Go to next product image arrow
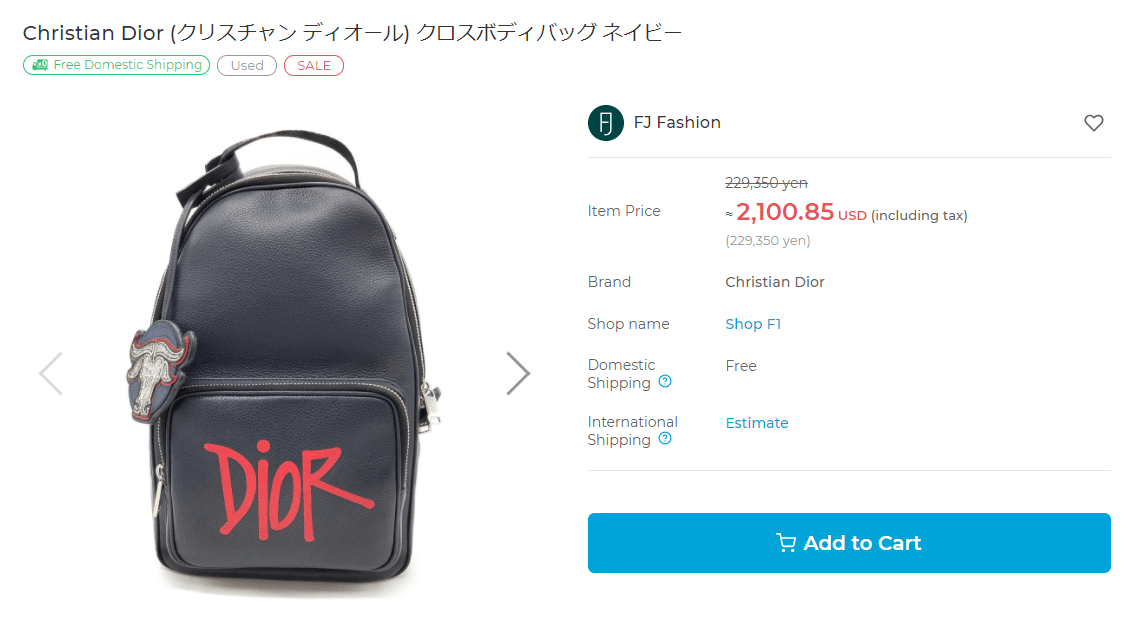This screenshot has height=623, width=1131. pyautogui.click(x=518, y=374)
